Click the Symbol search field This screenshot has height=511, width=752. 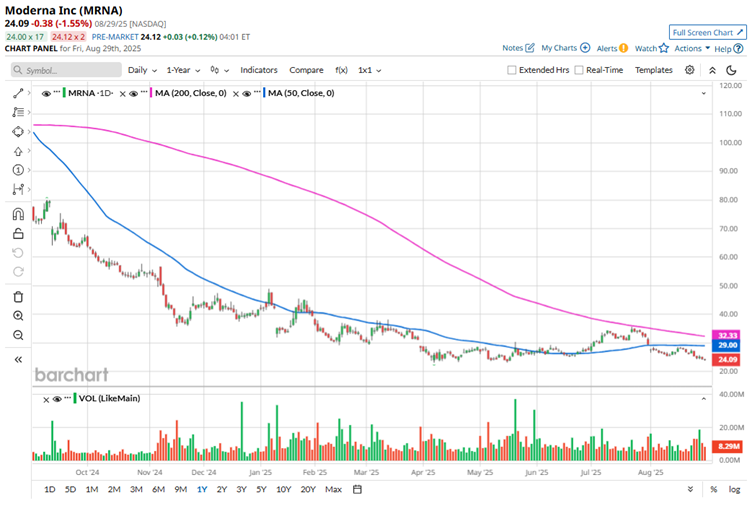(x=66, y=70)
